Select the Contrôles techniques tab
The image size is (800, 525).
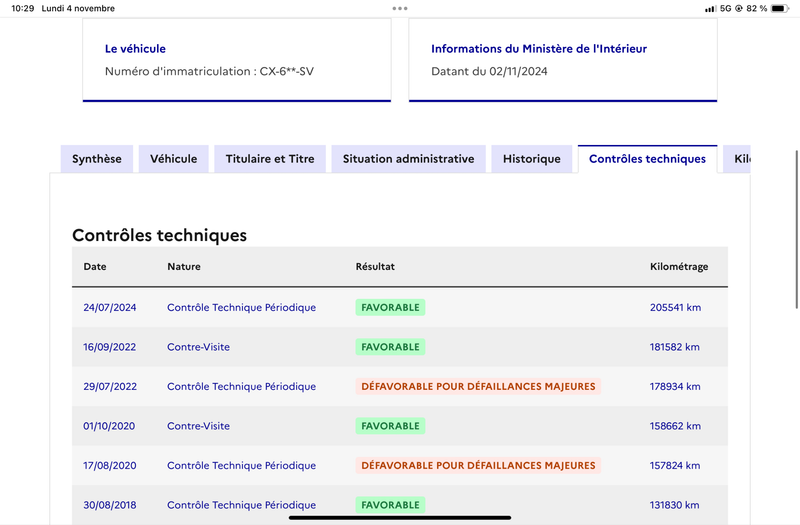pyautogui.click(x=647, y=159)
